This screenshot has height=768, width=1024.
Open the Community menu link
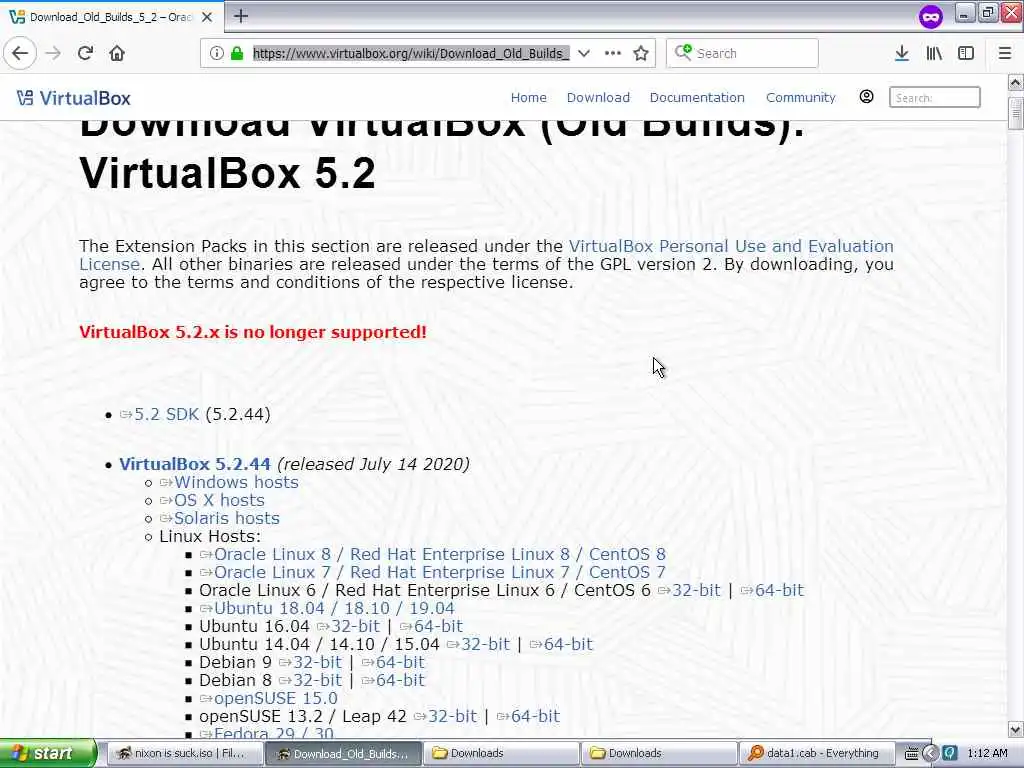click(x=801, y=97)
